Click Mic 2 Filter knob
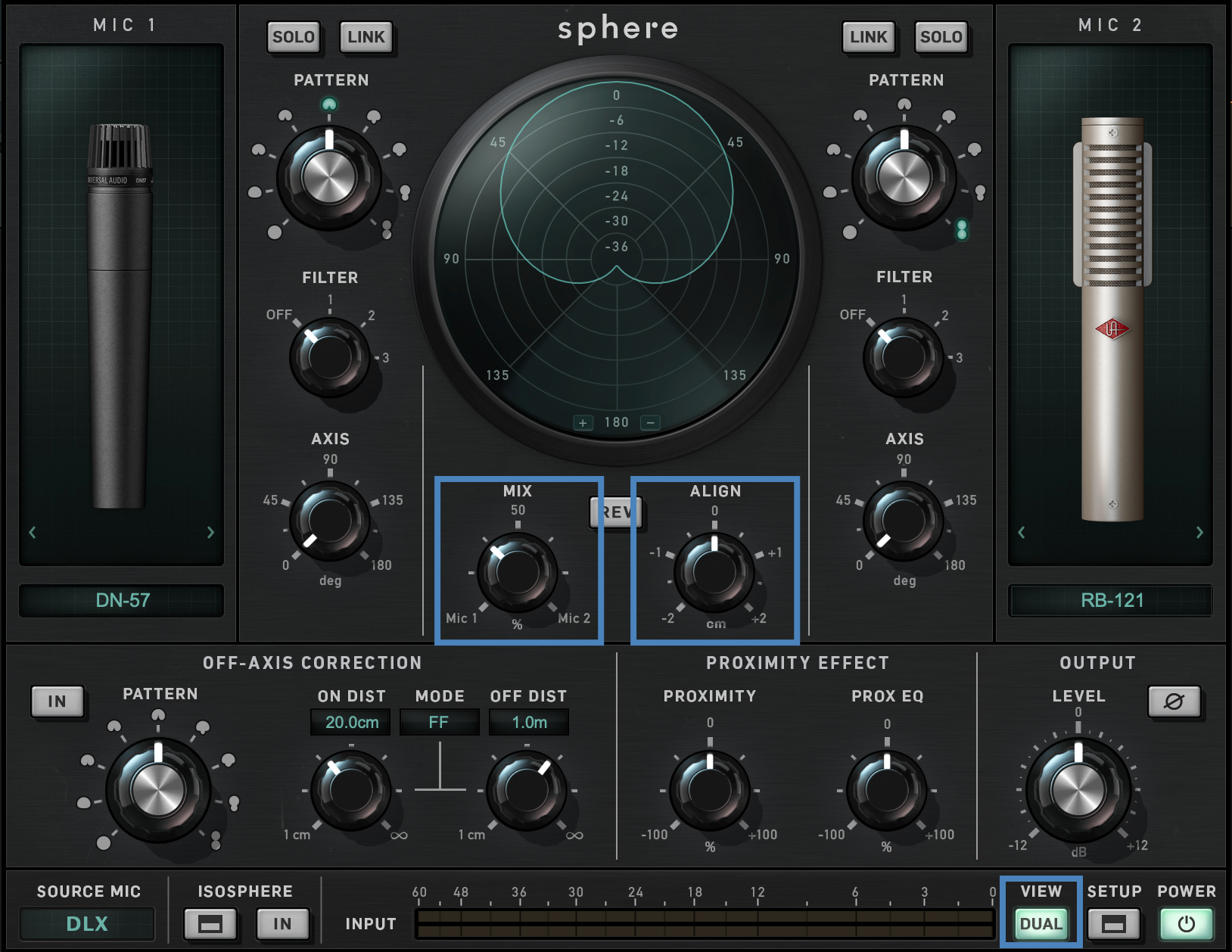Viewport: 1232px width, 952px height. click(904, 357)
